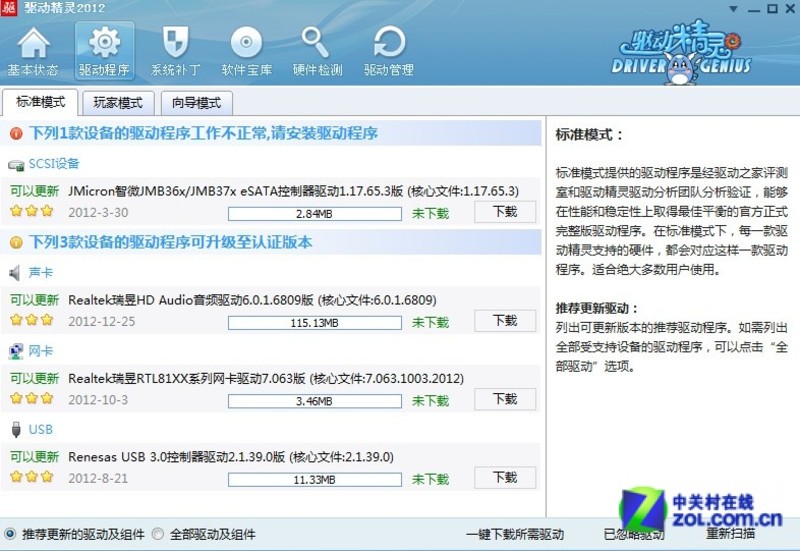Click the USB plug icon
Viewport: 800px width, 551px height.
(x=16, y=430)
